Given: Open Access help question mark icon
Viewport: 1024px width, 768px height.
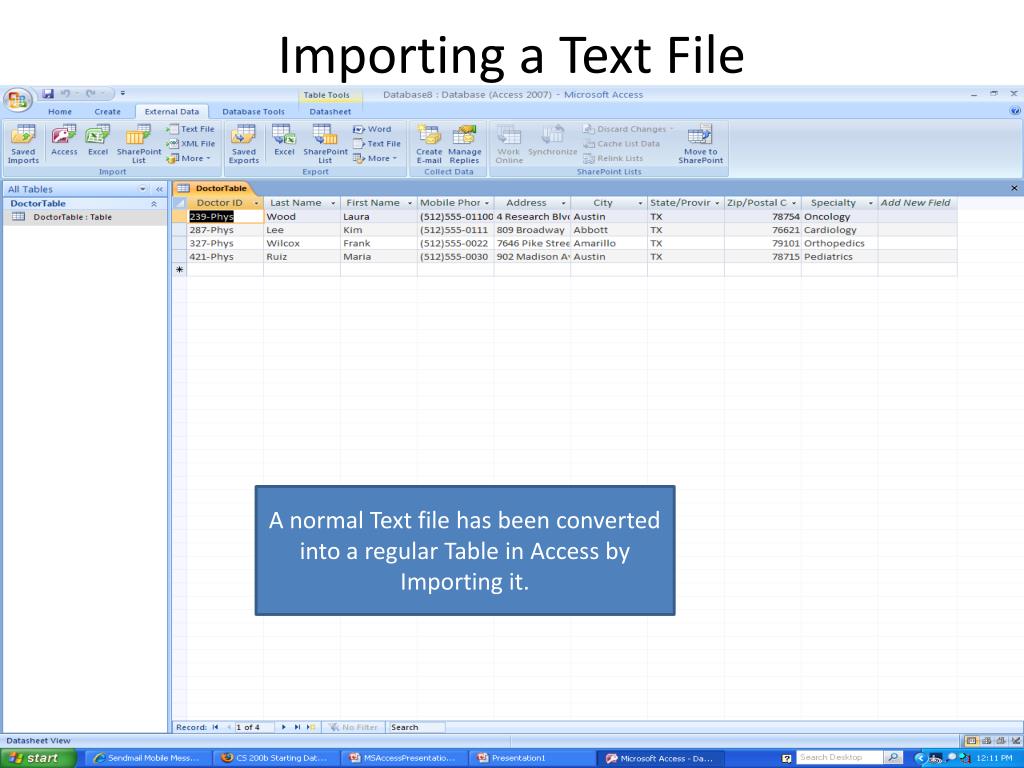Looking at the screenshot, I should [x=1015, y=111].
